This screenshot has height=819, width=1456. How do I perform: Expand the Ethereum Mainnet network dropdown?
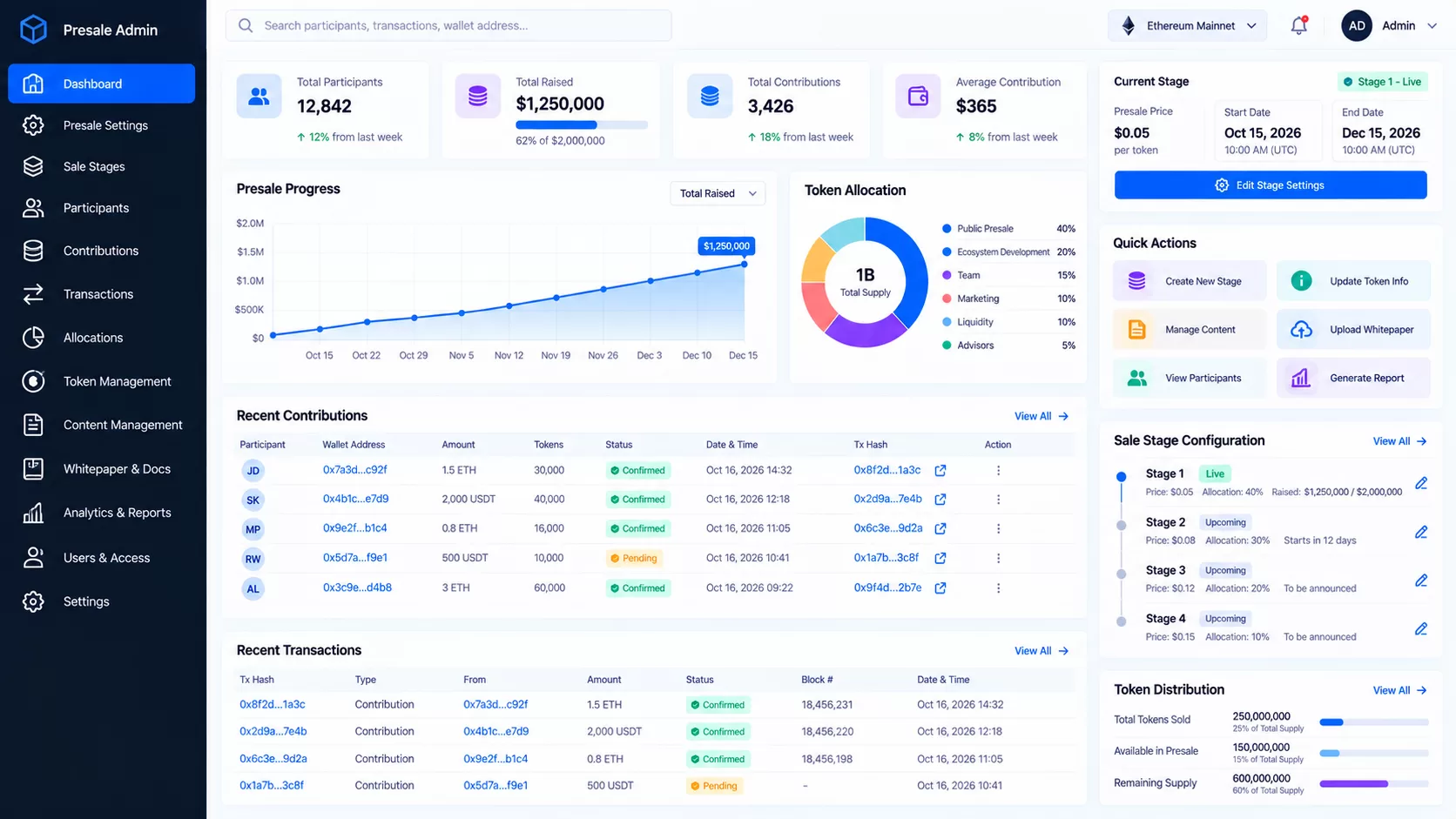1188,25
